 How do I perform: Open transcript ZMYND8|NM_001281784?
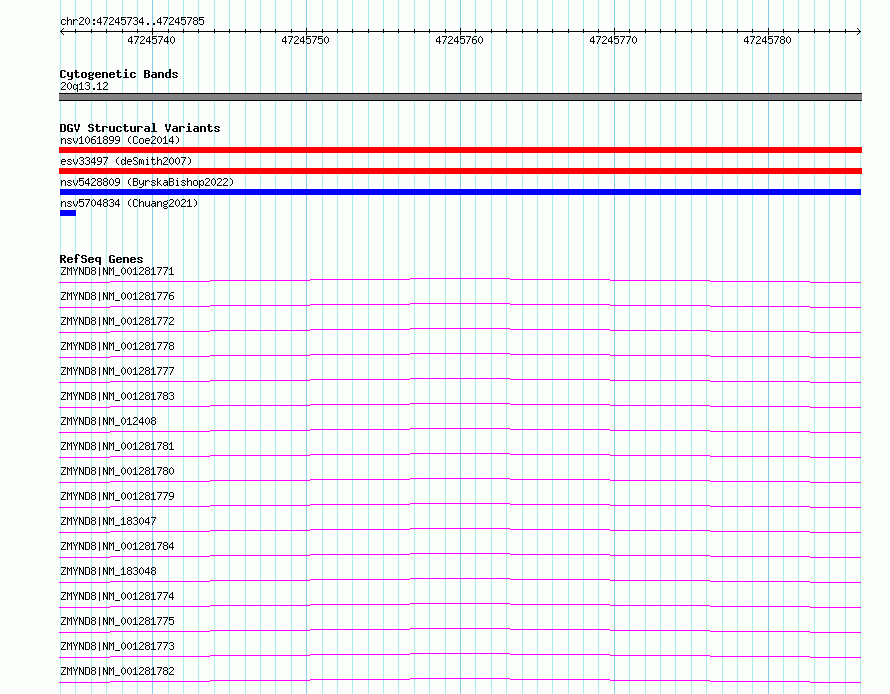[117, 546]
